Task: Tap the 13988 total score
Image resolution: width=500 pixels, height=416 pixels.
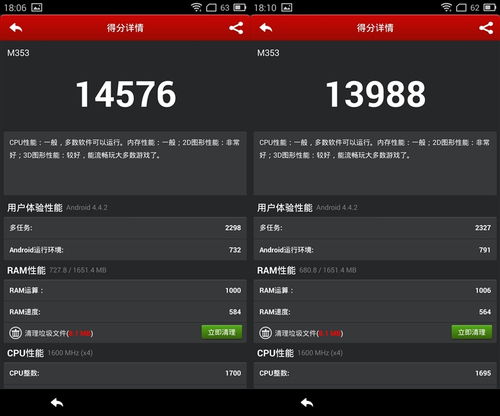Action: point(376,94)
